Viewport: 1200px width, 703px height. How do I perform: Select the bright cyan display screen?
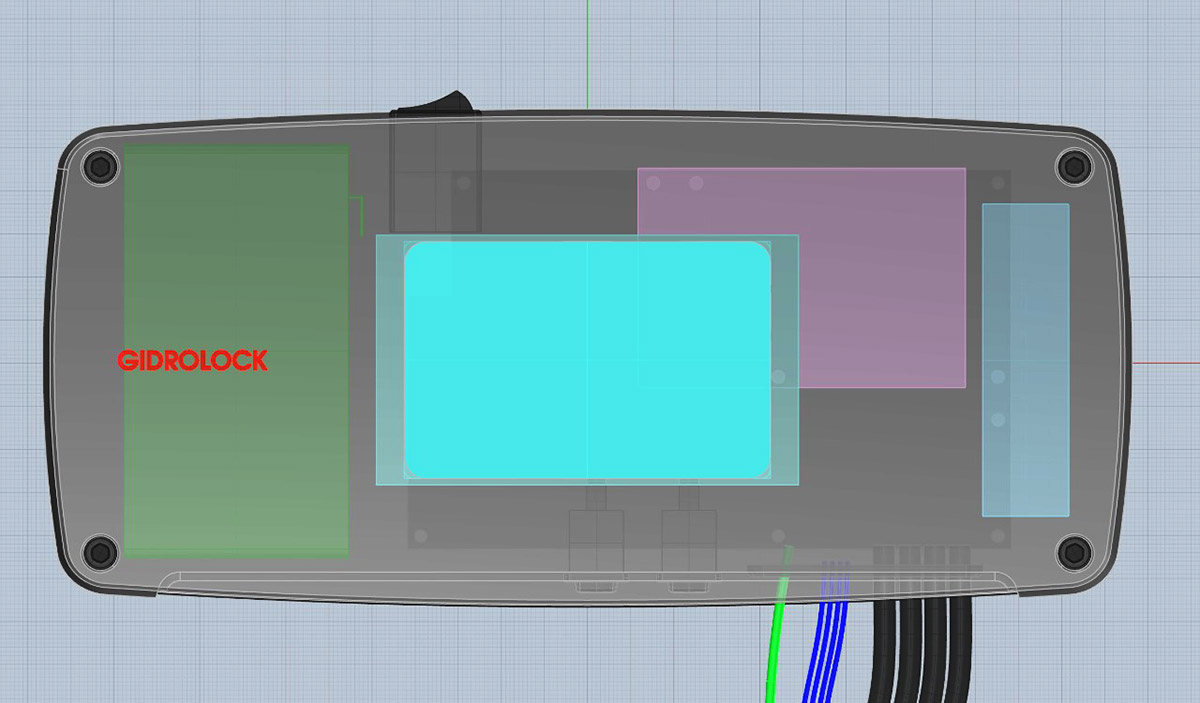pyautogui.click(x=587, y=360)
